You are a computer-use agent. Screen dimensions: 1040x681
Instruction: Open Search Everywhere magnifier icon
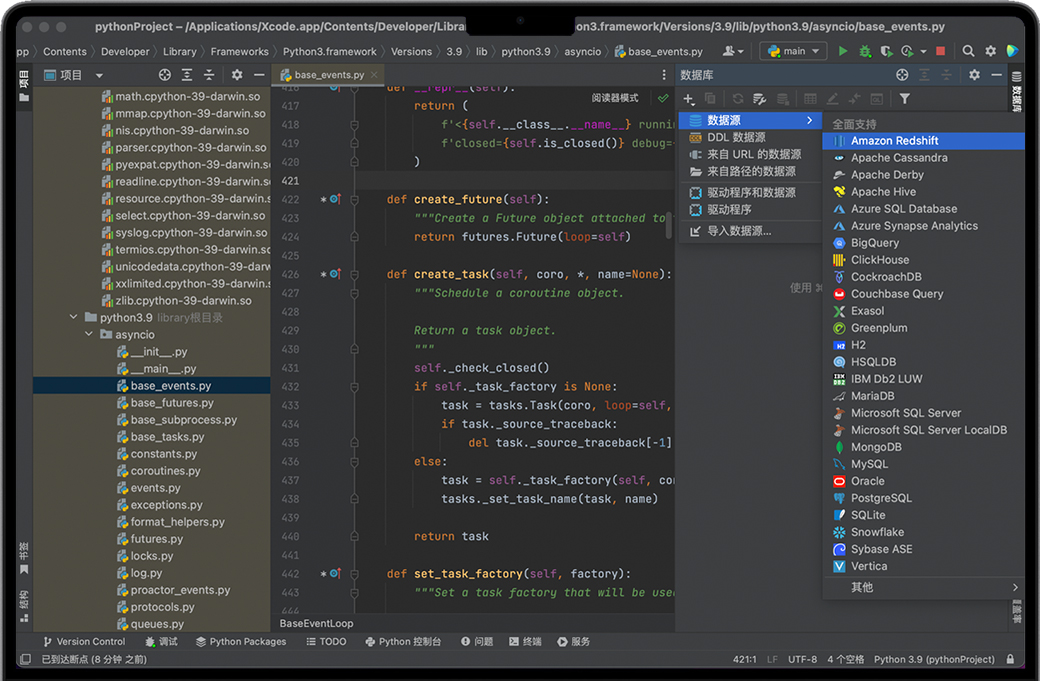coord(968,51)
